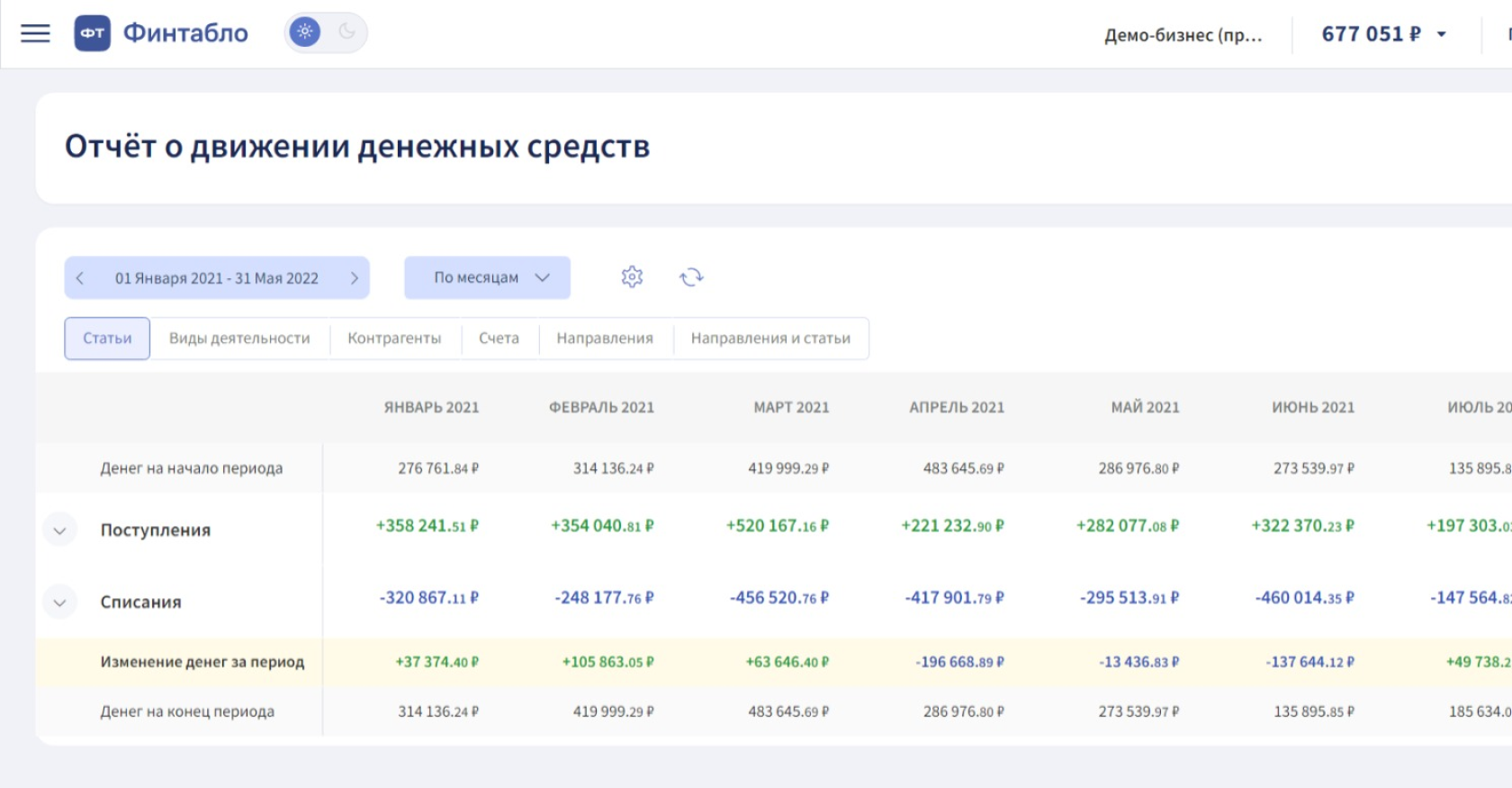Screen dimensions: 1512x788
Task: Open the Направления tab
Action: 605,339
